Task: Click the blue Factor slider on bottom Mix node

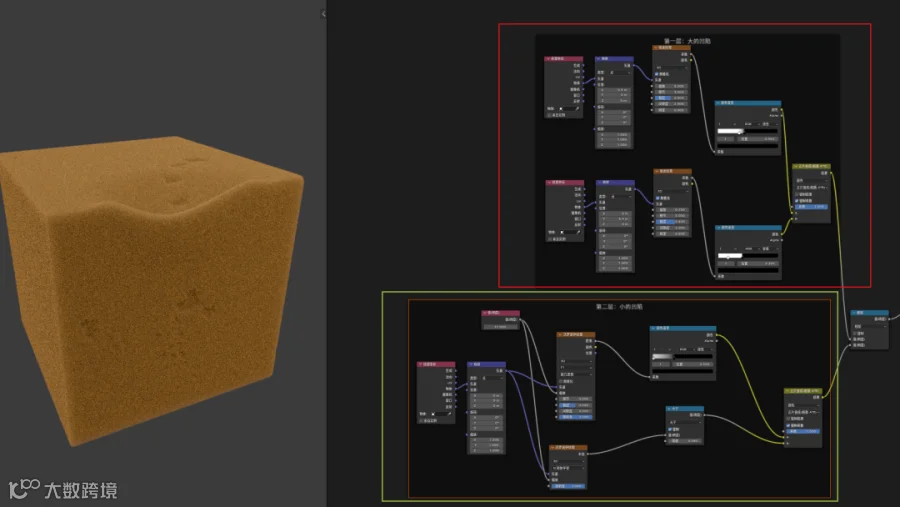Action: (x=804, y=431)
